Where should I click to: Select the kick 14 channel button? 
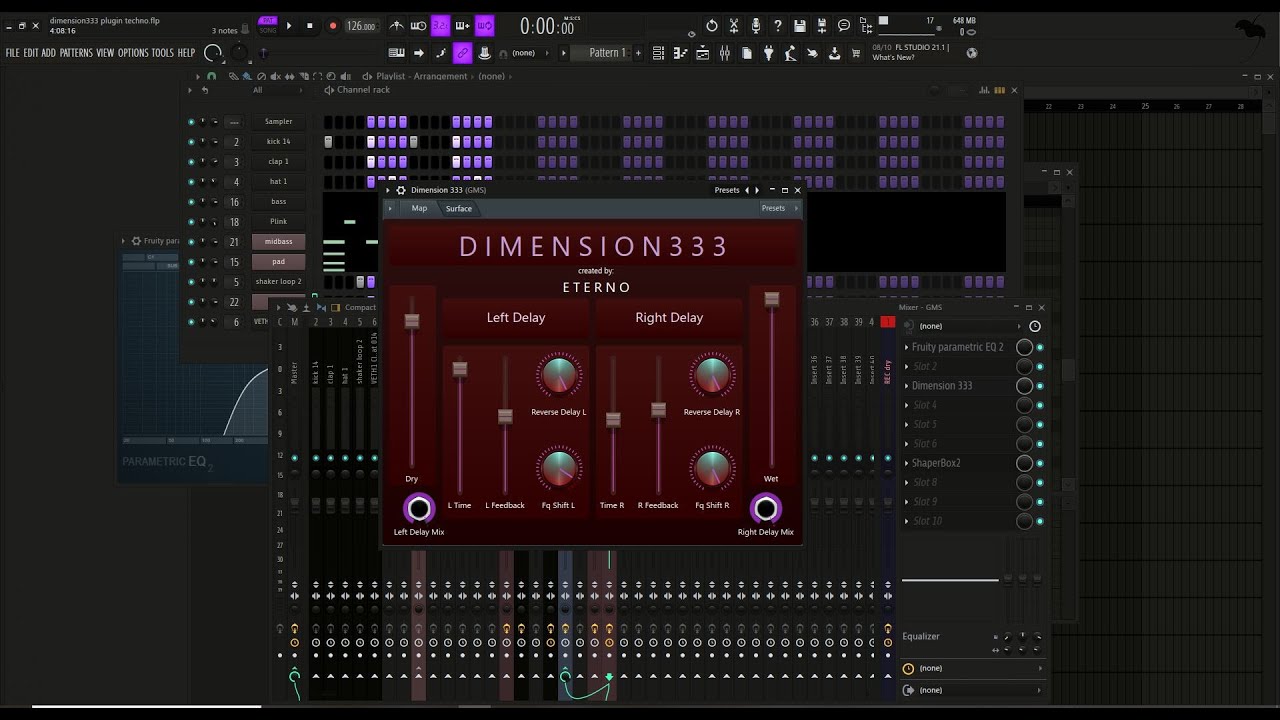278,142
